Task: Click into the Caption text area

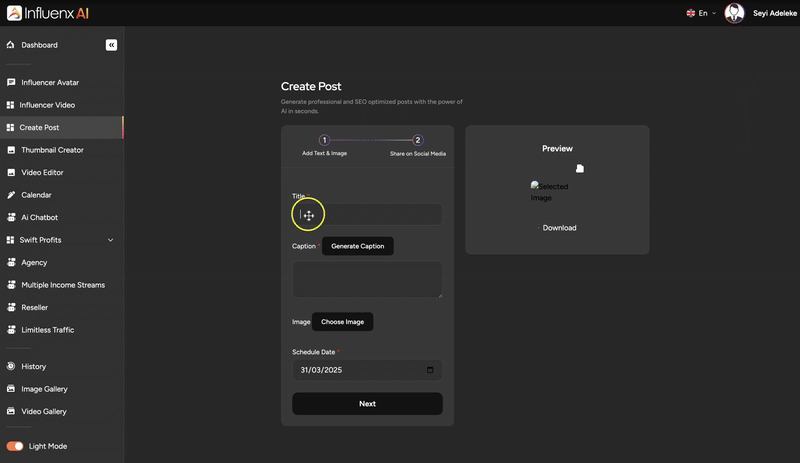Action: pos(366,279)
